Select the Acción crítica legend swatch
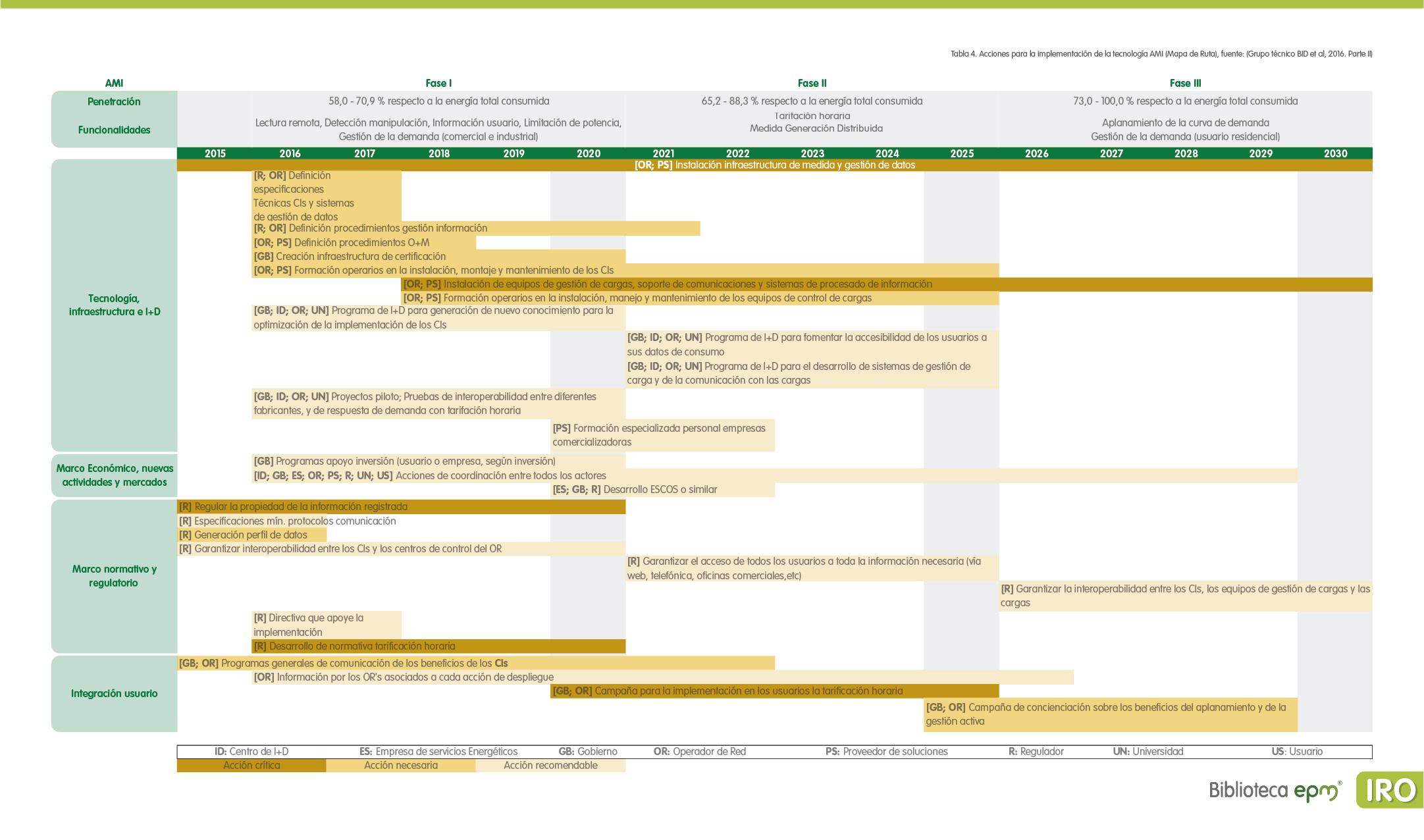This screenshot has width=1424, height=840. click(x=251, y=766)
